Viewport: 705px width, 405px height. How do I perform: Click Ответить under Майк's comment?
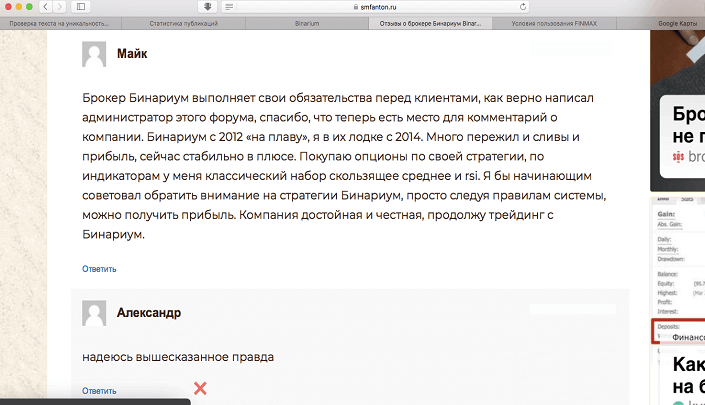(99, 269)
